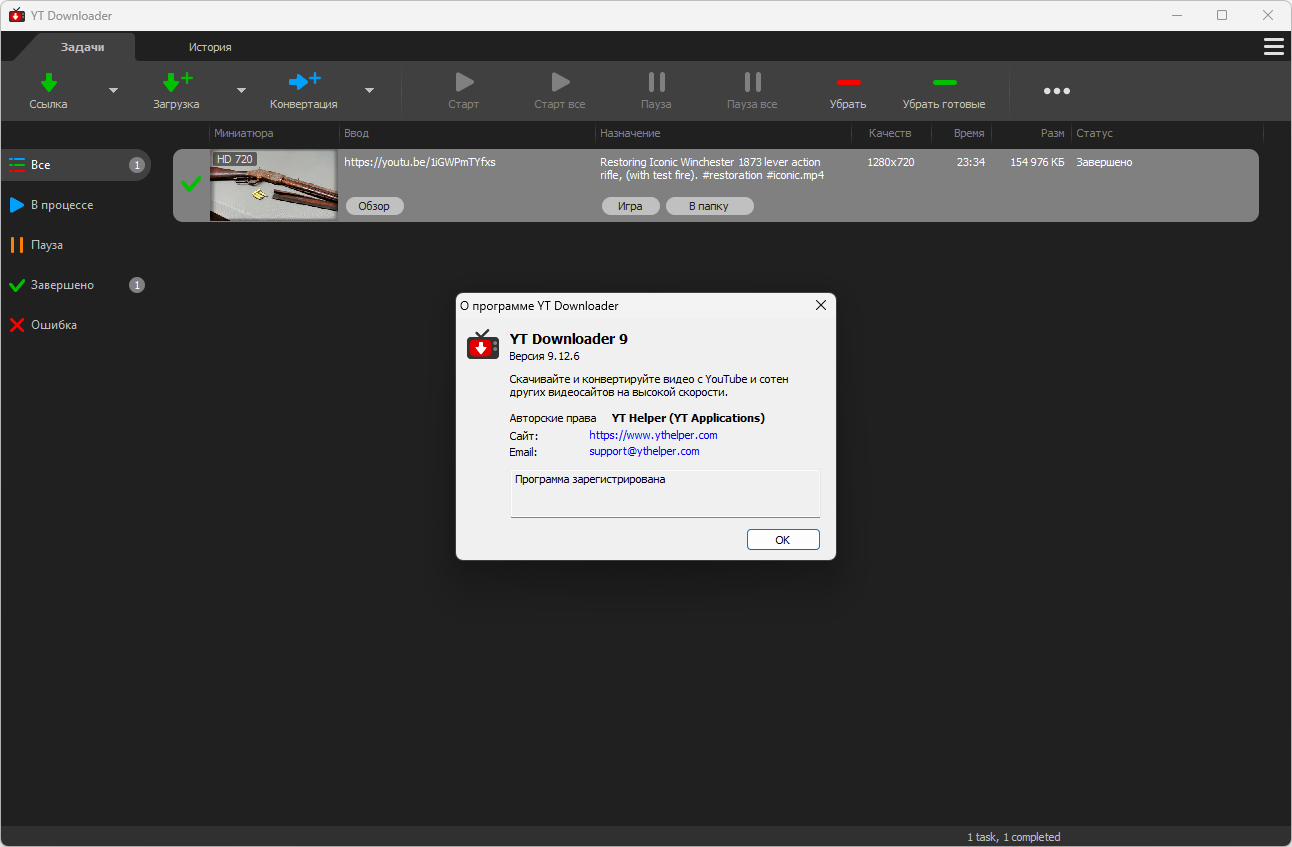Image resolution: width=1292 pixels, height=847 pixels.
Task: Open the three-dots more options toolbar item
Action: tap(1057, 91)
